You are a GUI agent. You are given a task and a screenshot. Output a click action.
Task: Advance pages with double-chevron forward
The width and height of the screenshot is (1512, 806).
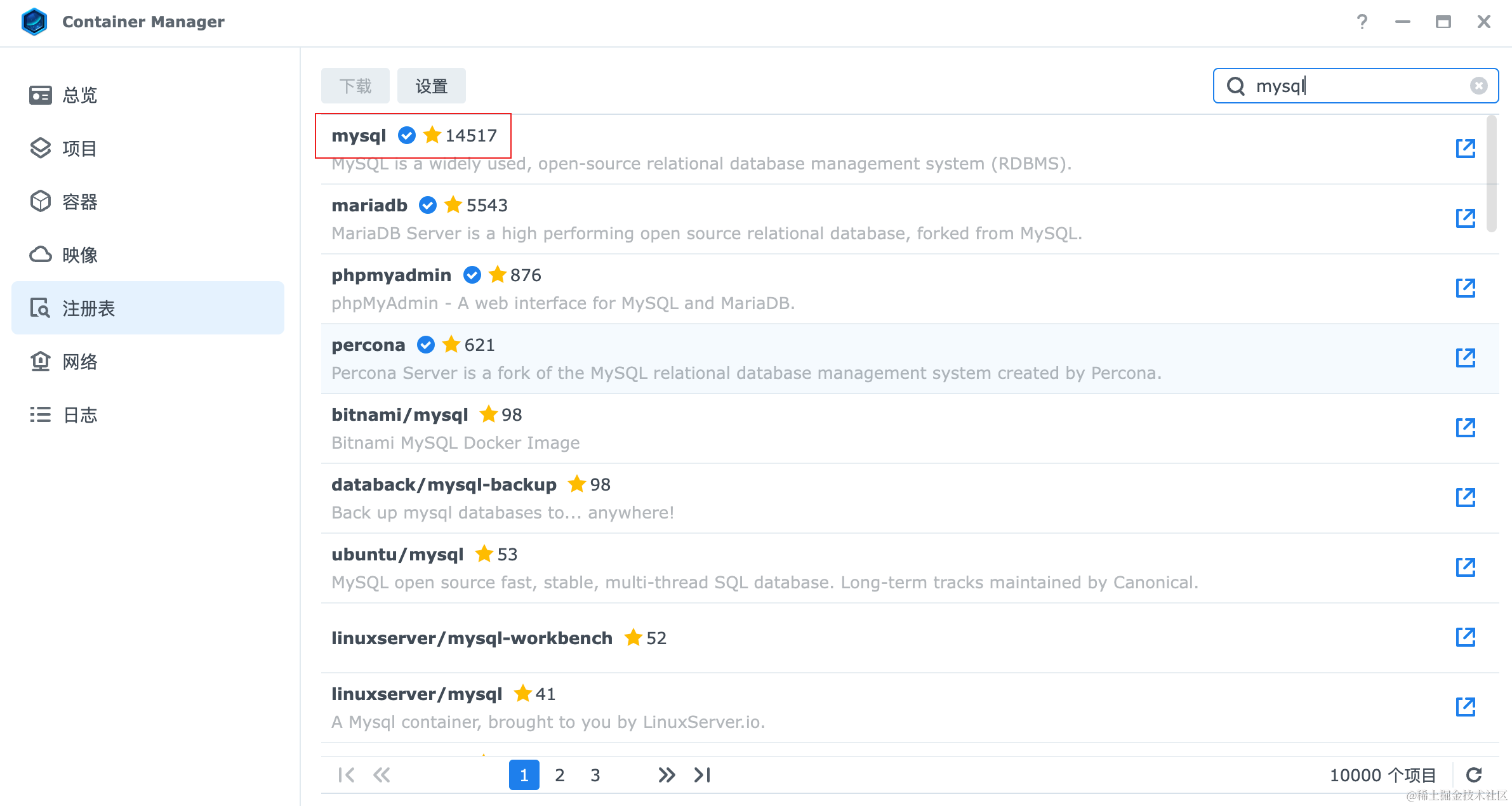point(666,775)
